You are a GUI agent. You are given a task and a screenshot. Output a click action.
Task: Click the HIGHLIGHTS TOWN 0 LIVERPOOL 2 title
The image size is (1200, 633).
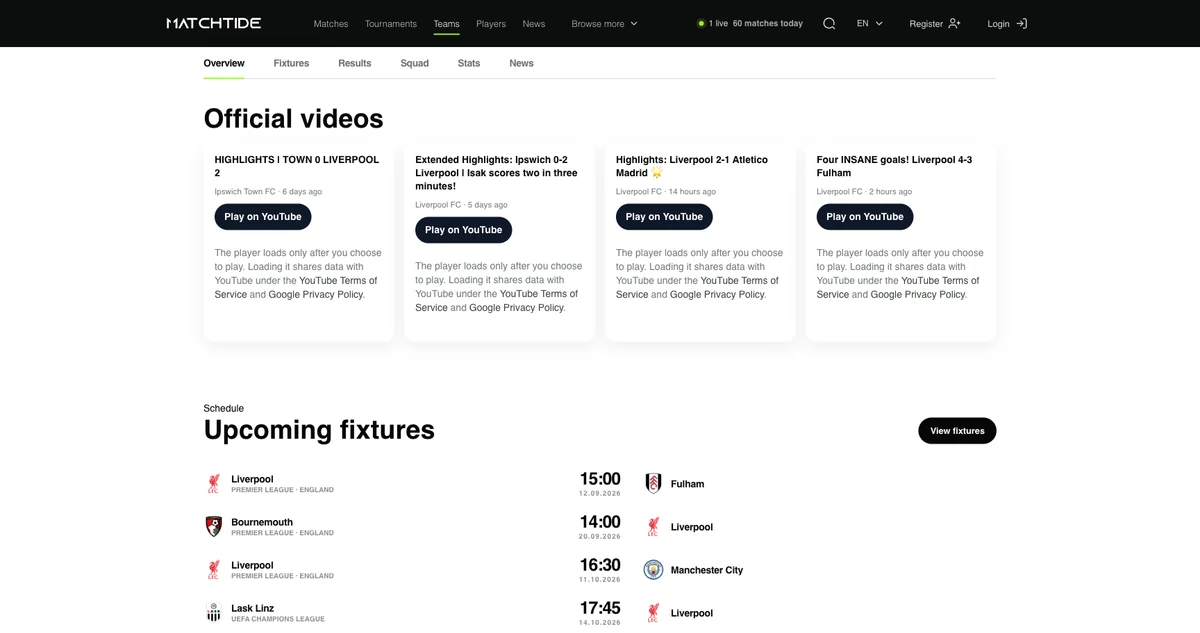click(x=296, y=166)
